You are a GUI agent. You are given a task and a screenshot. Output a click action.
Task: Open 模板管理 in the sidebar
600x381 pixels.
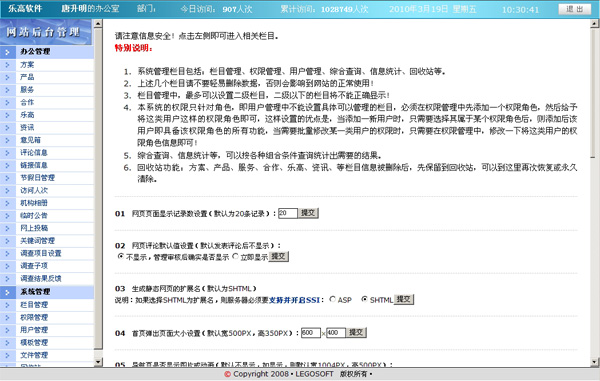click(x=34, y=342)
